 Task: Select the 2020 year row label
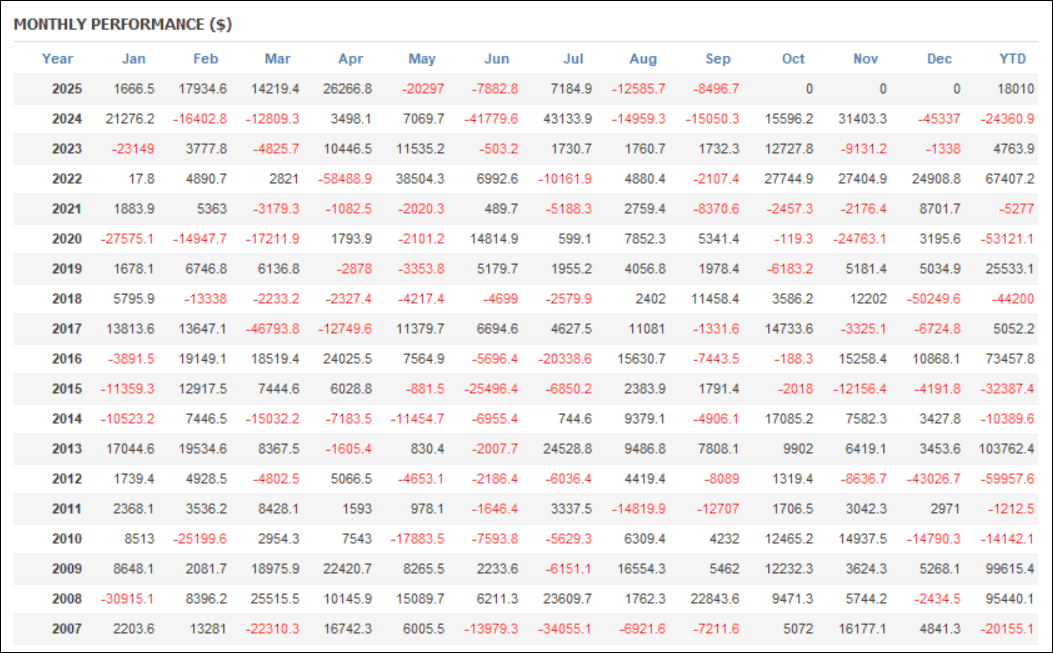pyautogui.click(x=68, y=239)
